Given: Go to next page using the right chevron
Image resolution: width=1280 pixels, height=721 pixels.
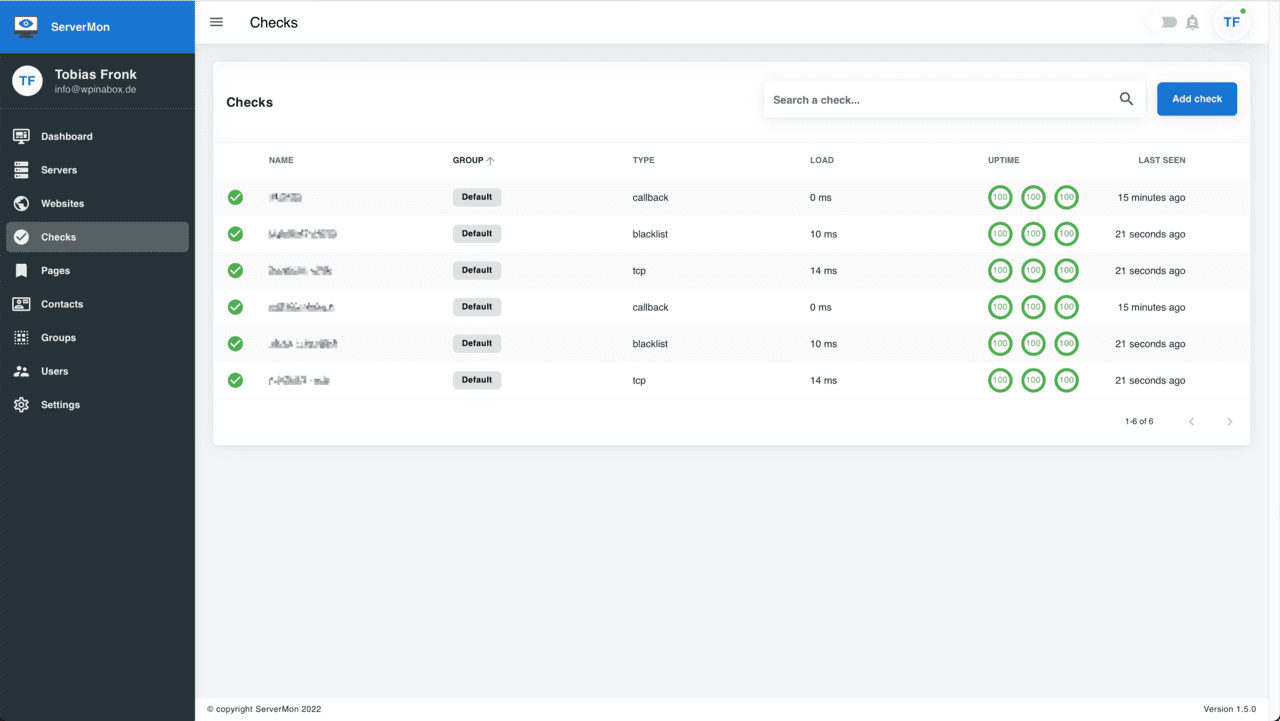Looking at the screenshot, I should [1230, 421].
